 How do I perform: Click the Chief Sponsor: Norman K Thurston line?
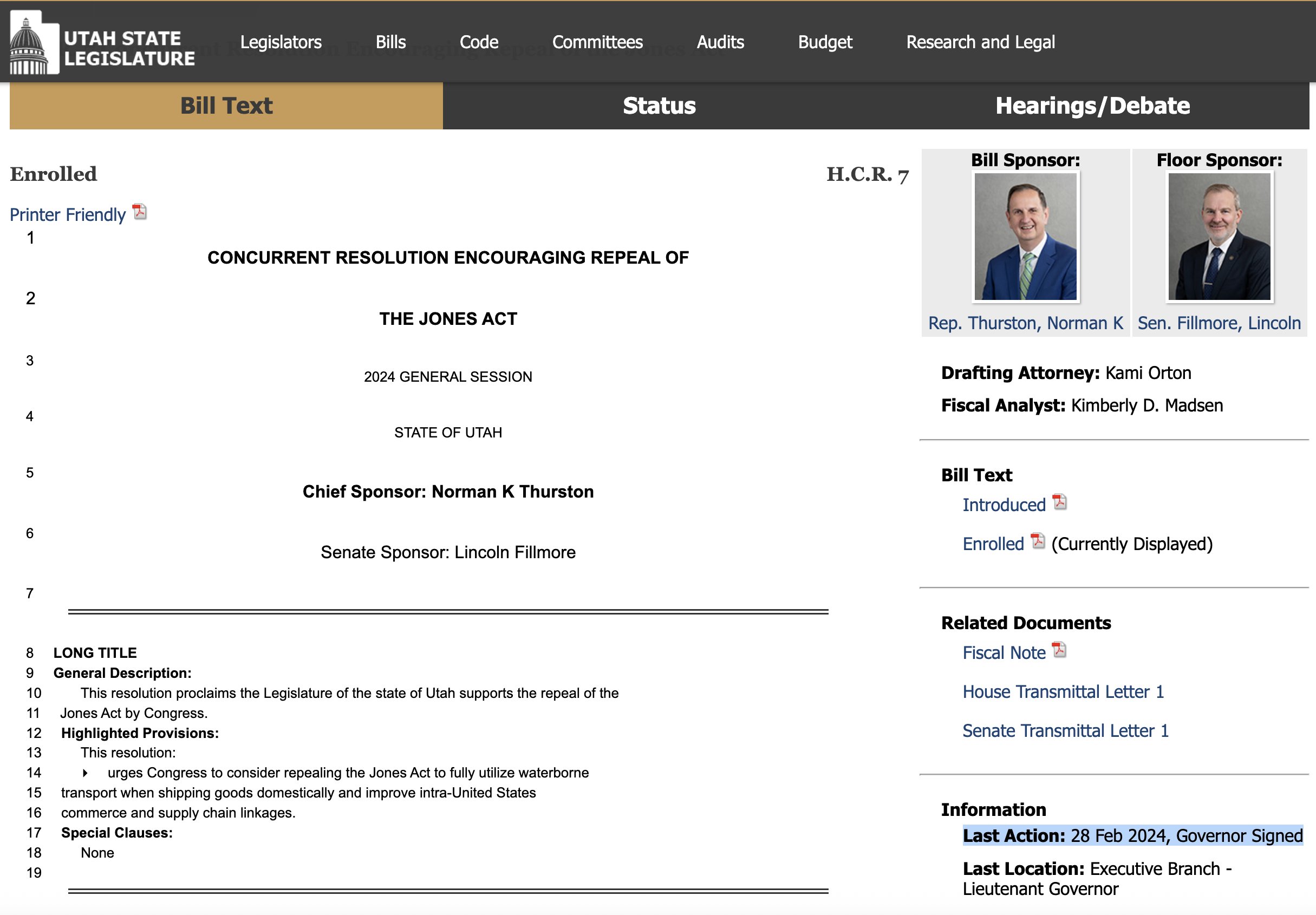448,492
